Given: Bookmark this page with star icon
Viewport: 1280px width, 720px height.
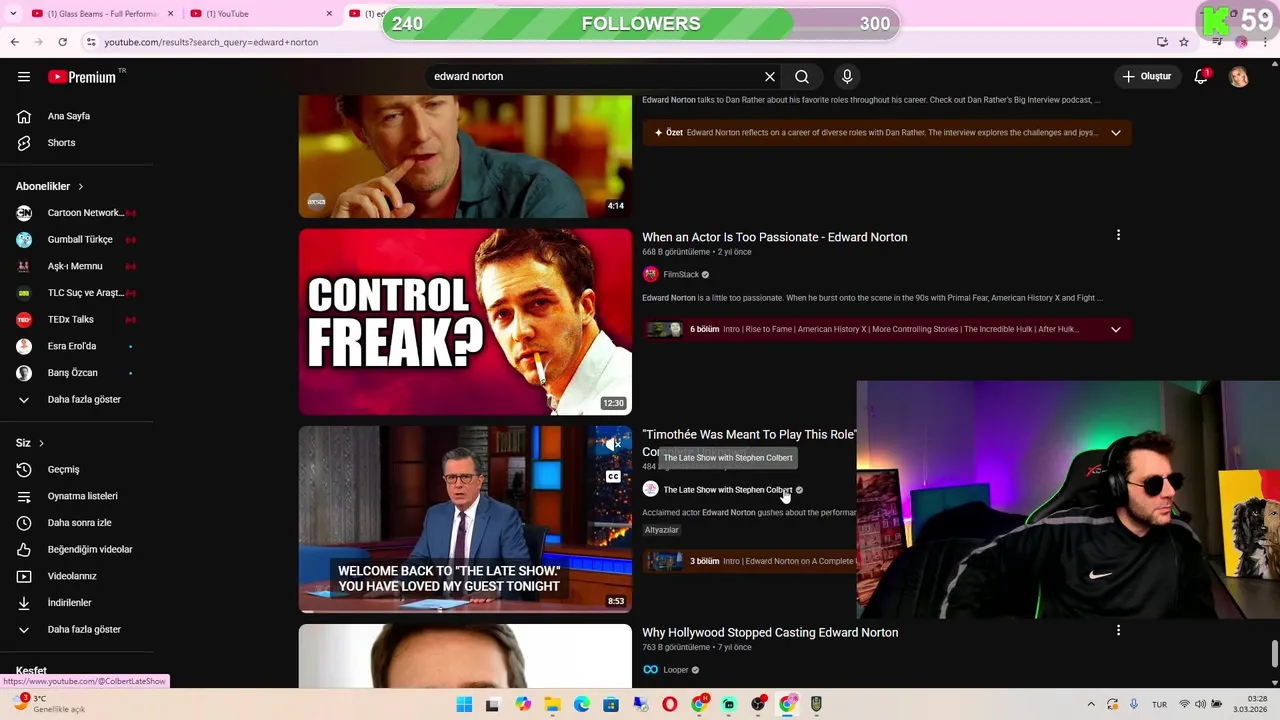Looking at the screenshot, I should [1184, 42].
